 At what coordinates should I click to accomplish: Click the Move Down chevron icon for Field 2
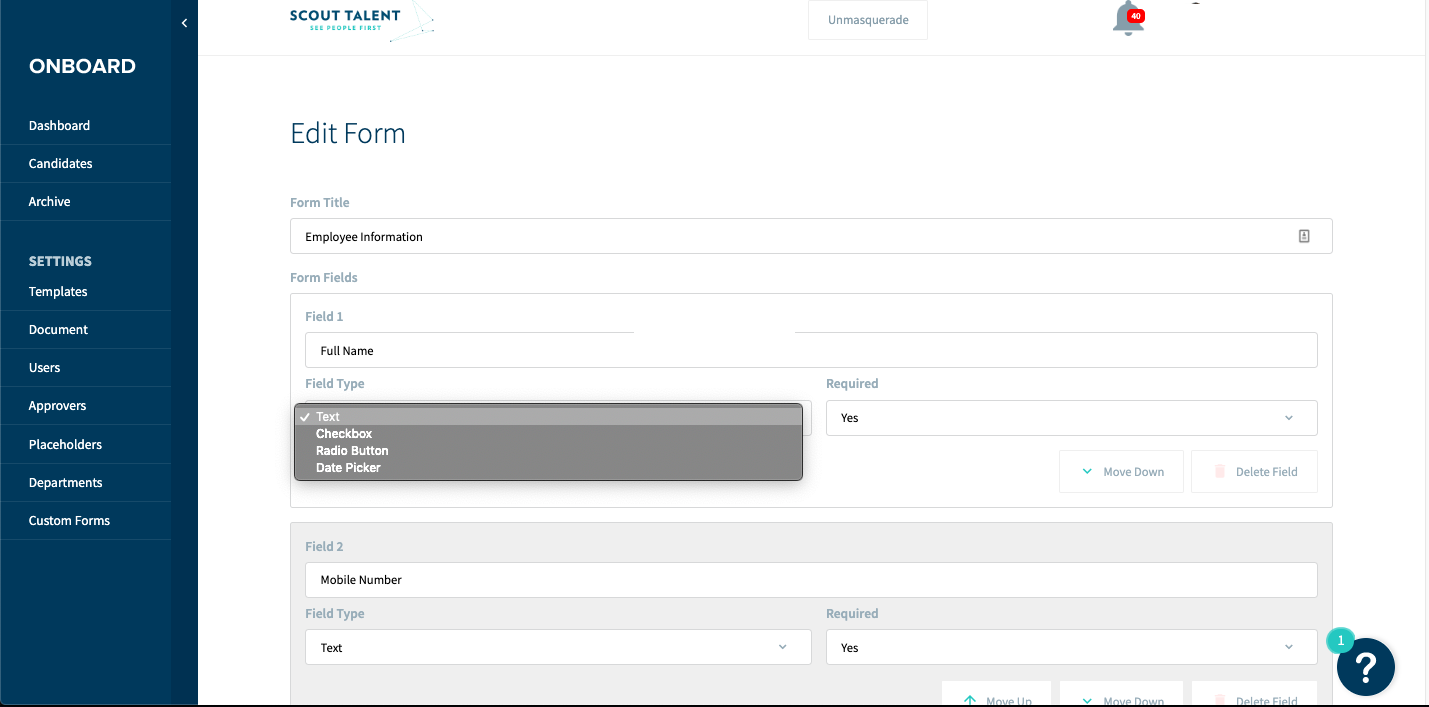pos(1087,700)
